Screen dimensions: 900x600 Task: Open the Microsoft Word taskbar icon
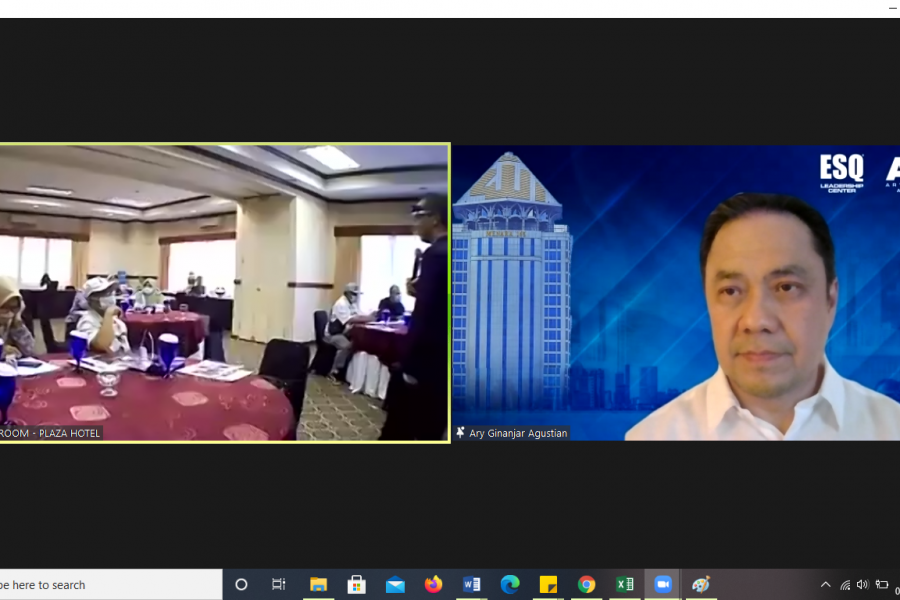[472, 585]
